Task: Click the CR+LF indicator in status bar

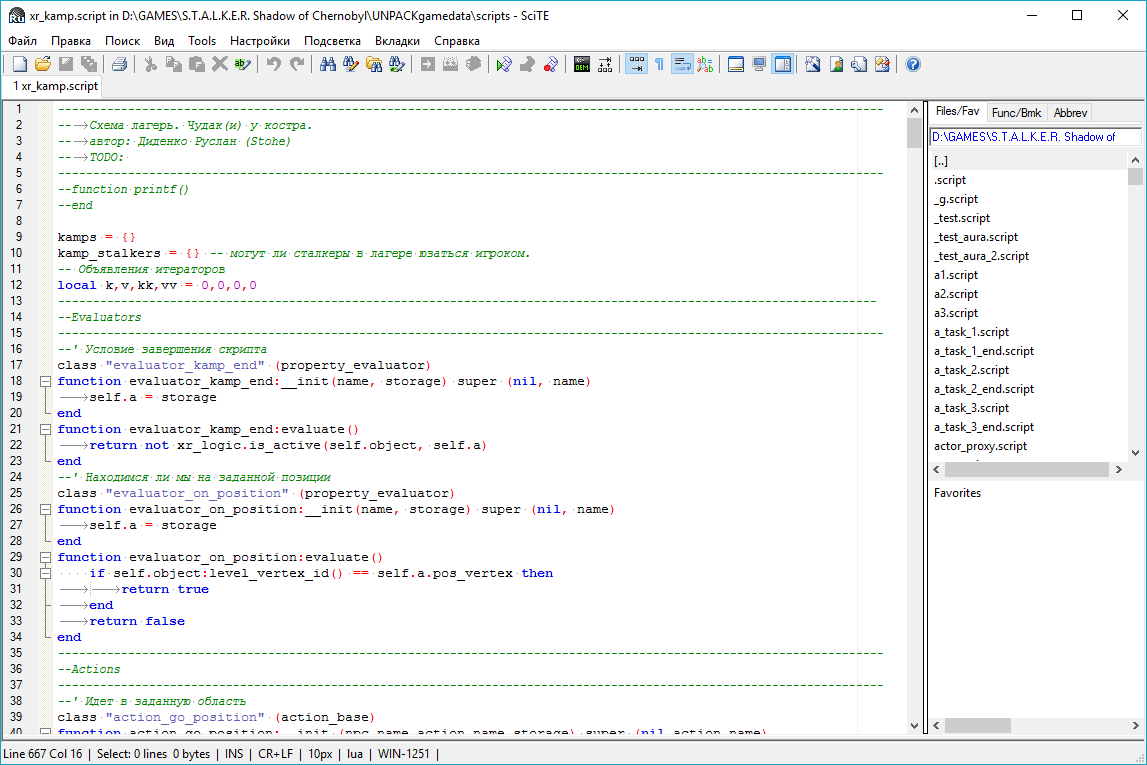Action: [x=275, y=754]
